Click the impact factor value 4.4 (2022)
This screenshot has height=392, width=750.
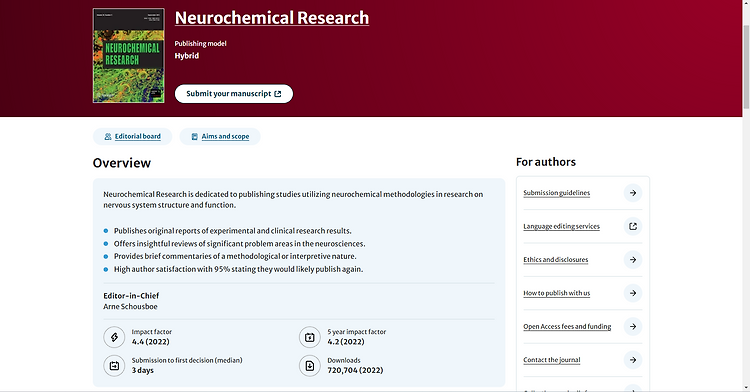coord(150,342)
